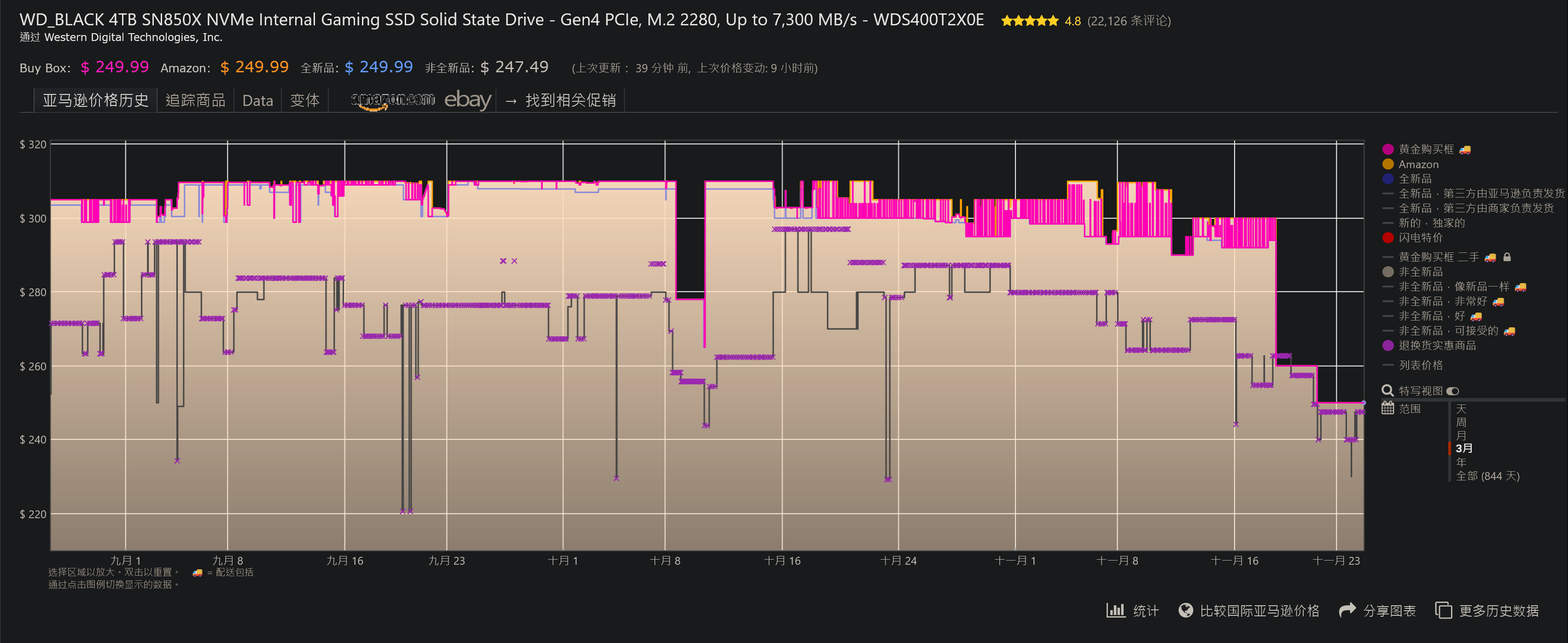Set the range to 月
The width and height of the screenshot is (1568, 643).
pos(1461,436)
